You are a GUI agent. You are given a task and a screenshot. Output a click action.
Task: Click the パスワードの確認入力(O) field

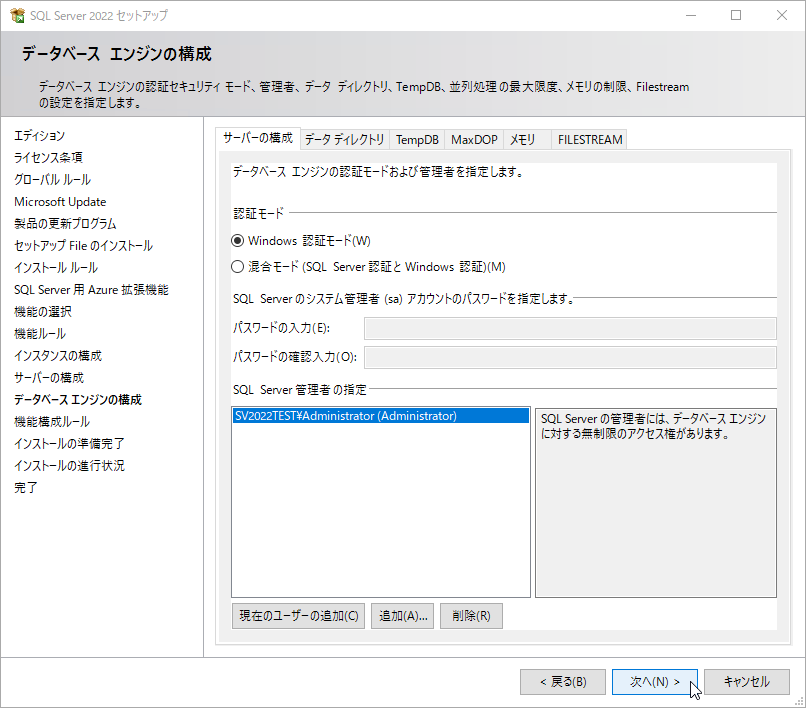click(570, 357)
